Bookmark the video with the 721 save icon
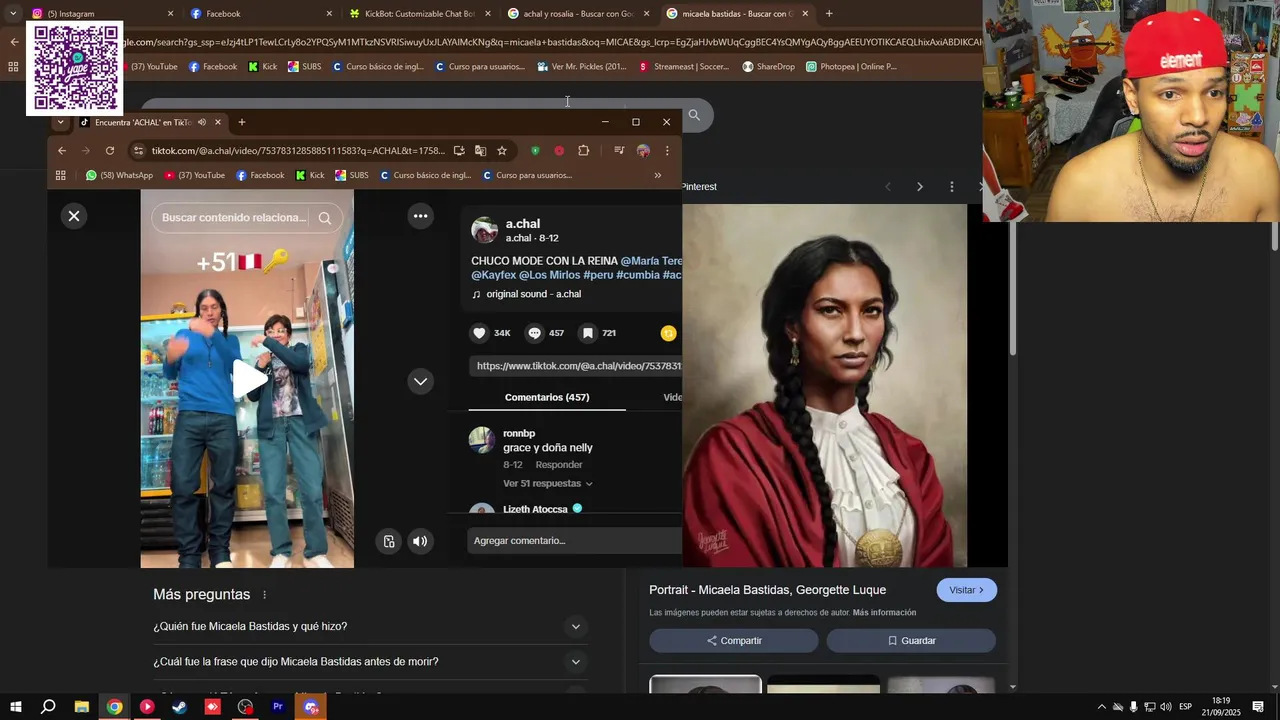This screenshot has height=720, width=1280. point(588,333)
